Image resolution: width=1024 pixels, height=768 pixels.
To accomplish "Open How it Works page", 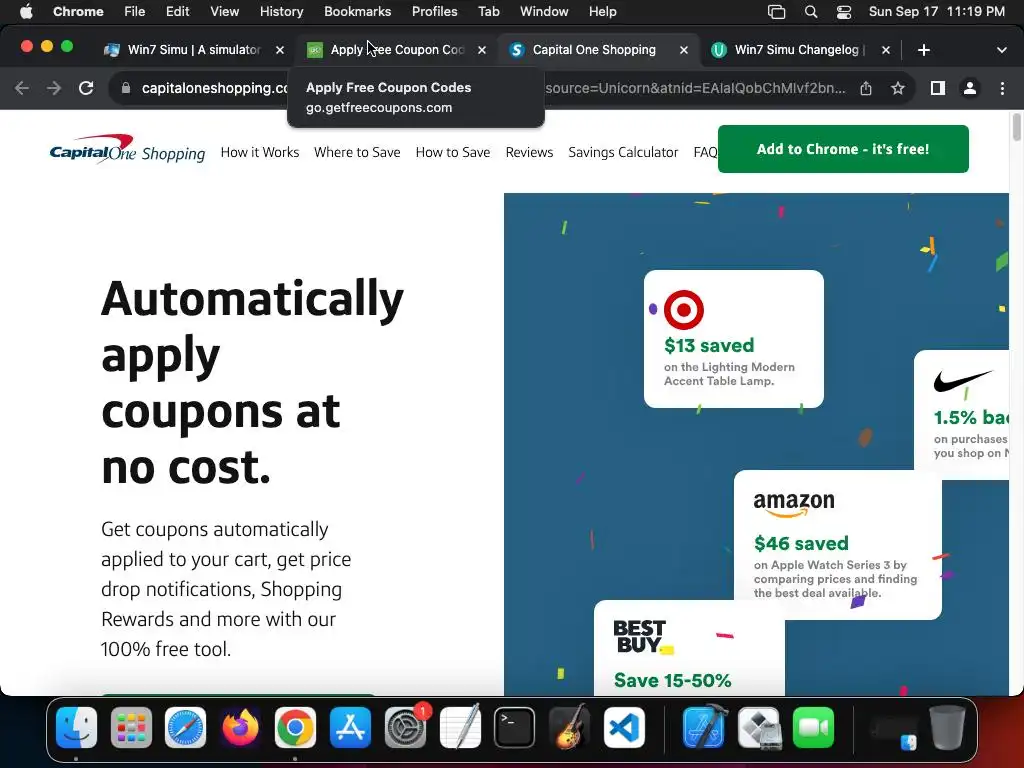I will click(x=260, y=152).
